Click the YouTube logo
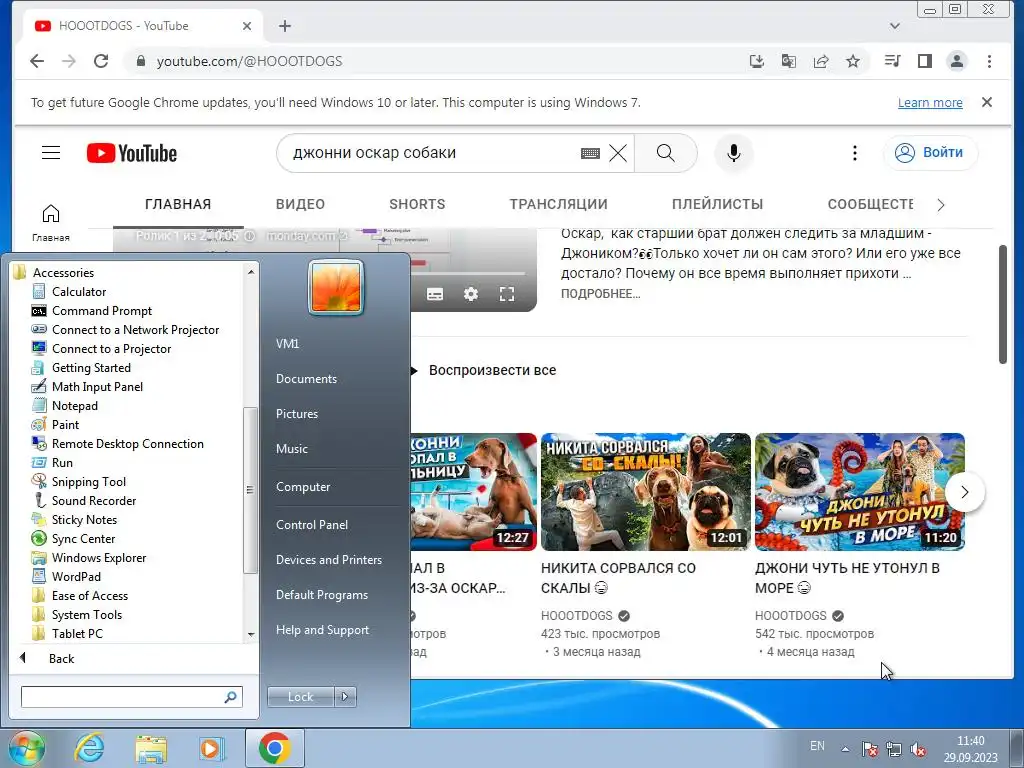Viewport: 1024px width, 768px height. [132, 153]
